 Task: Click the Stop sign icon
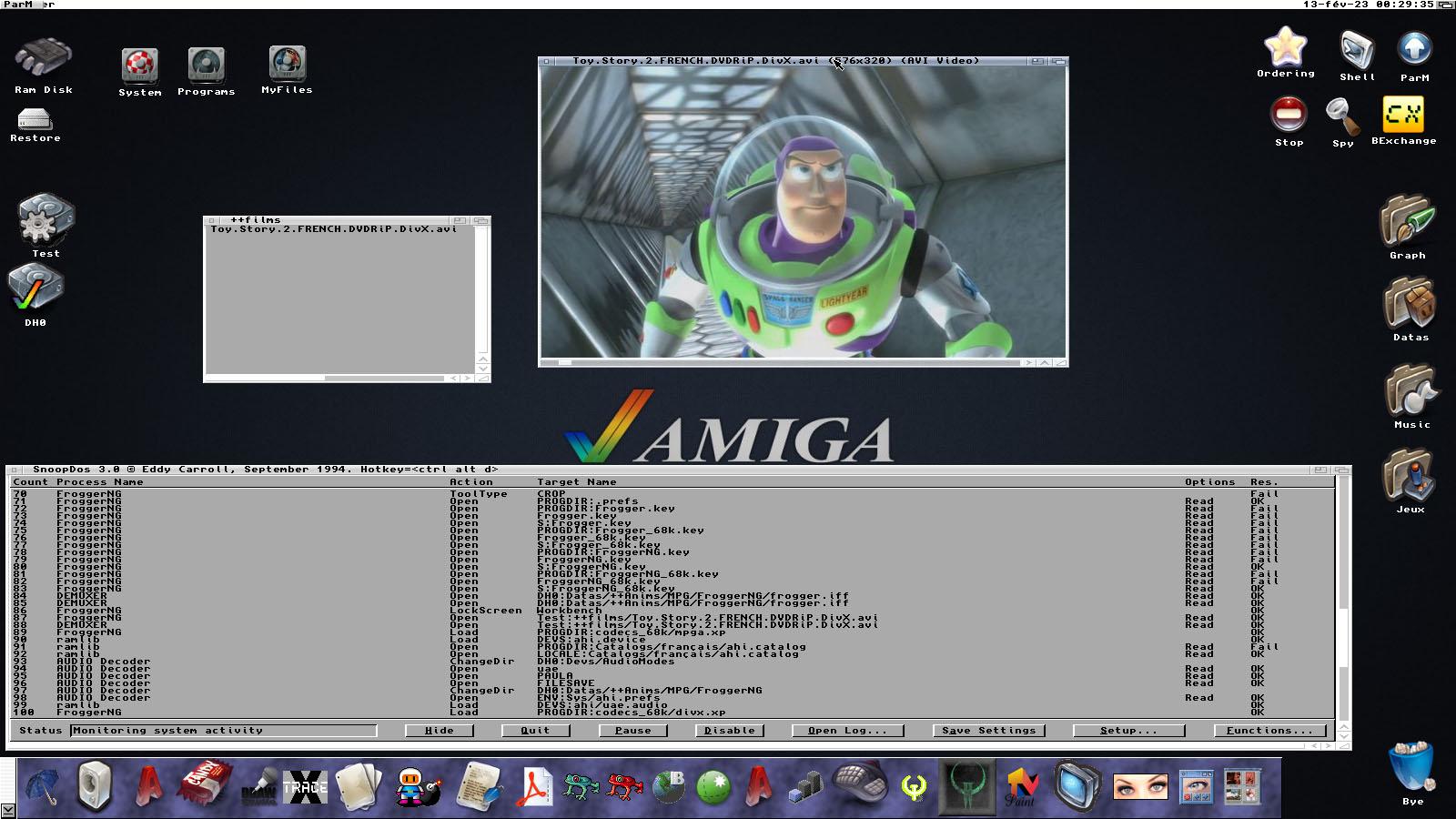pos(1289,116)
